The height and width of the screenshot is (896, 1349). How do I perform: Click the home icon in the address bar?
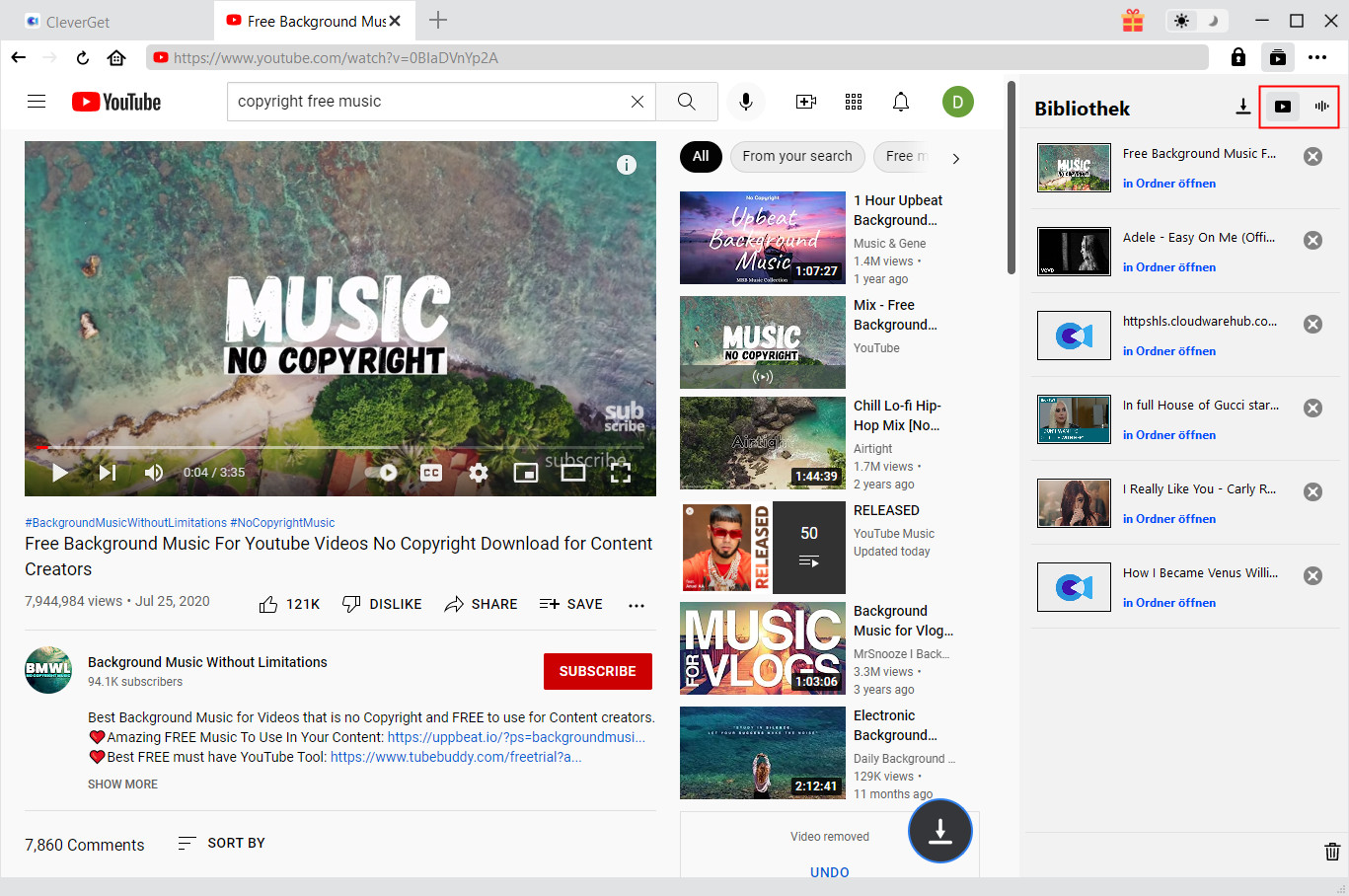(x=116, y=58)
